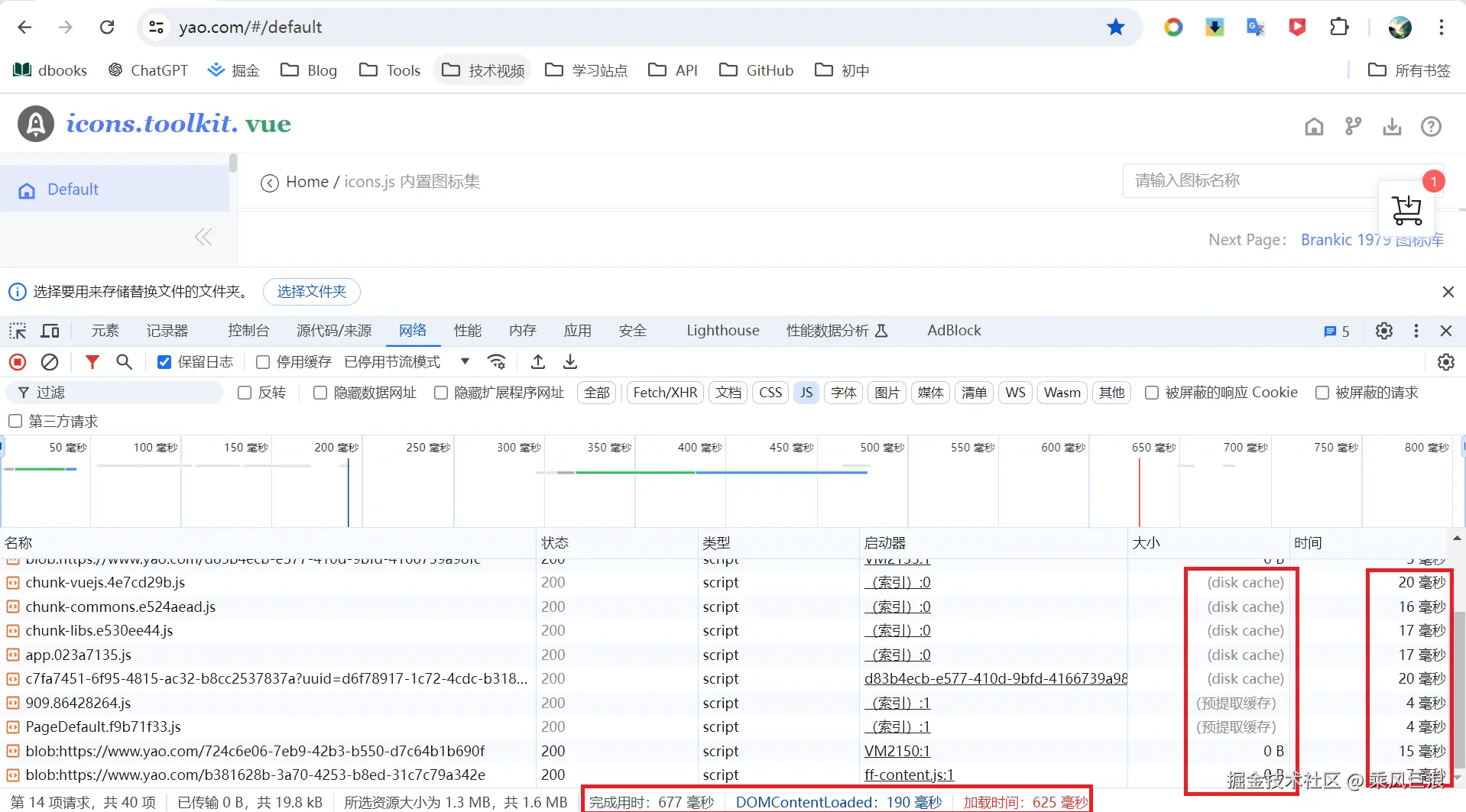1466x812 pixels.
Task: Open network settings gear icon
Action: [1445, 362]
